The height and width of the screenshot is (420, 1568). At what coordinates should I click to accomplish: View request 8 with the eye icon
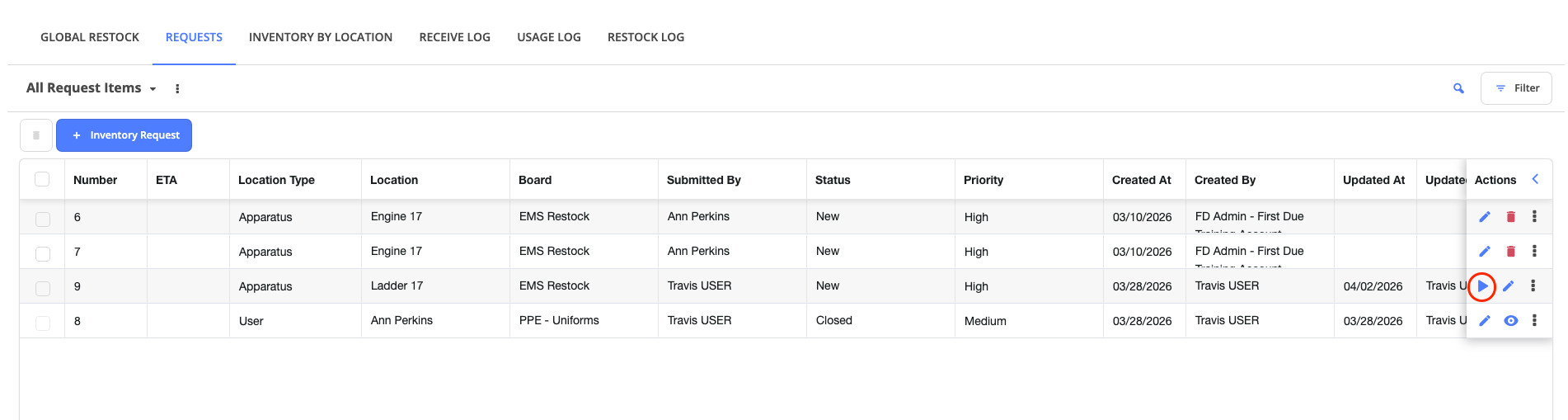[x=1511, y=320]
